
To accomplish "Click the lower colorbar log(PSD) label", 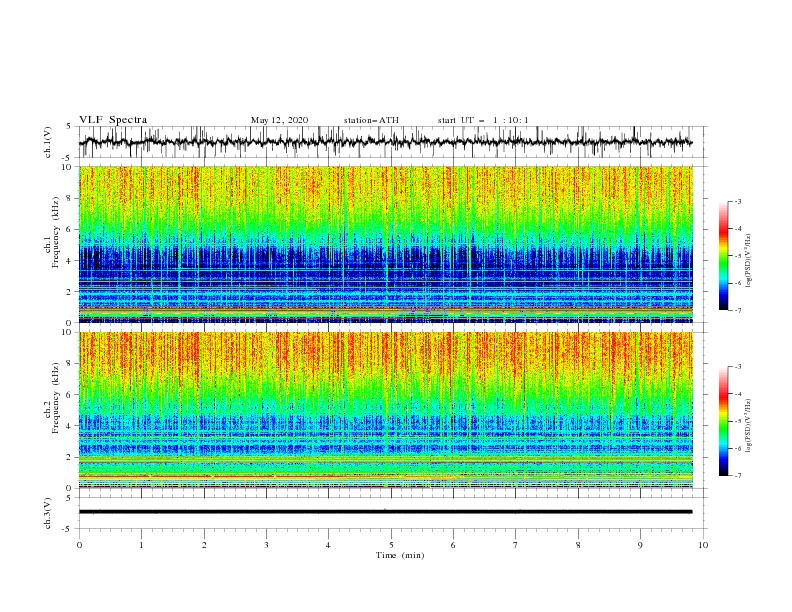I will (748, 426).
